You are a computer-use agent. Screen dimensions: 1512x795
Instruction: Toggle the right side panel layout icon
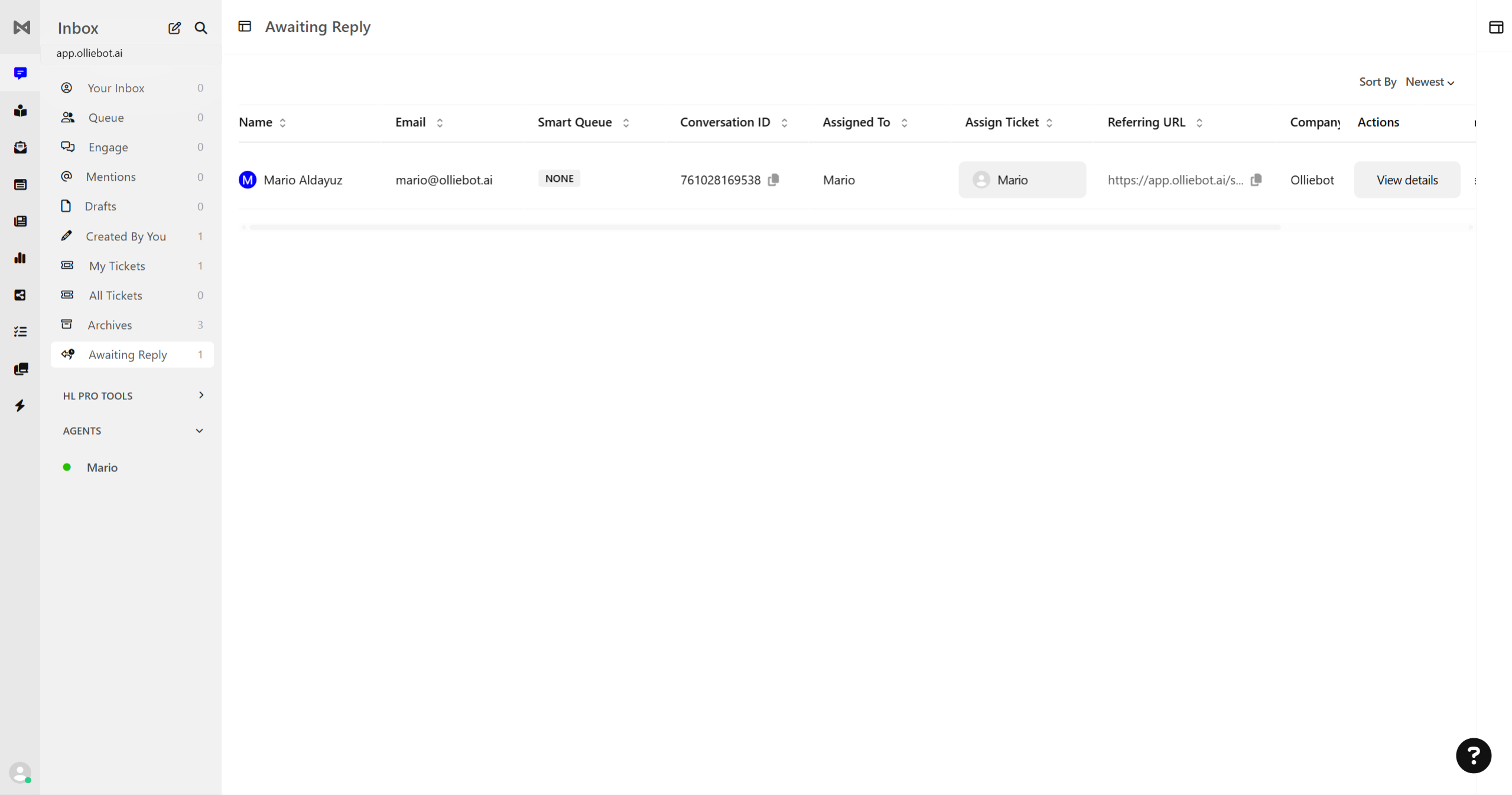(x=1495, y=27)
